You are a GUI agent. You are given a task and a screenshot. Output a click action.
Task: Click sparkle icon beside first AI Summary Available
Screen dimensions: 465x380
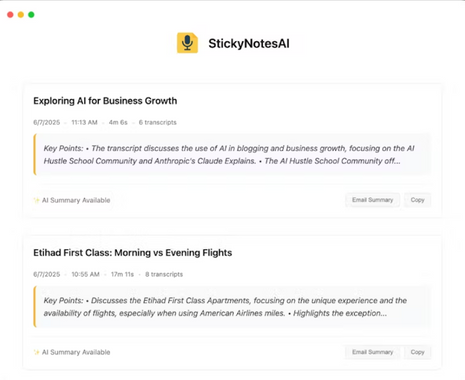click(36, 200)
